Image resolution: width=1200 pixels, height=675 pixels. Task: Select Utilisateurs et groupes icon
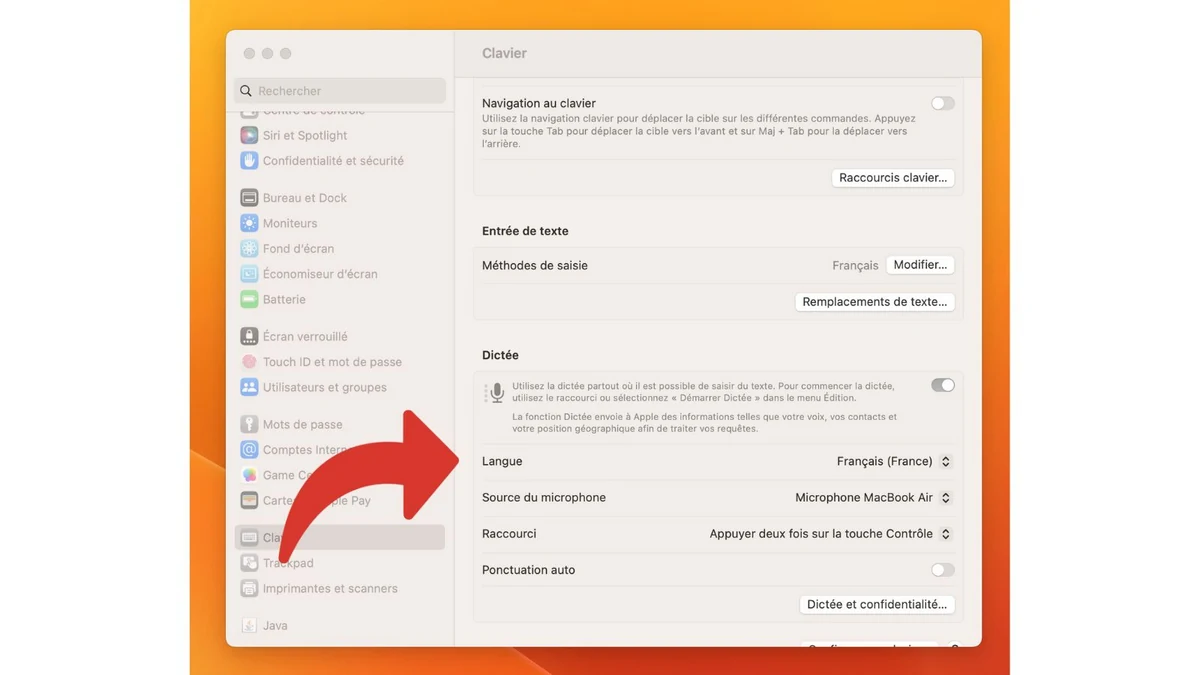pos(249,387)
